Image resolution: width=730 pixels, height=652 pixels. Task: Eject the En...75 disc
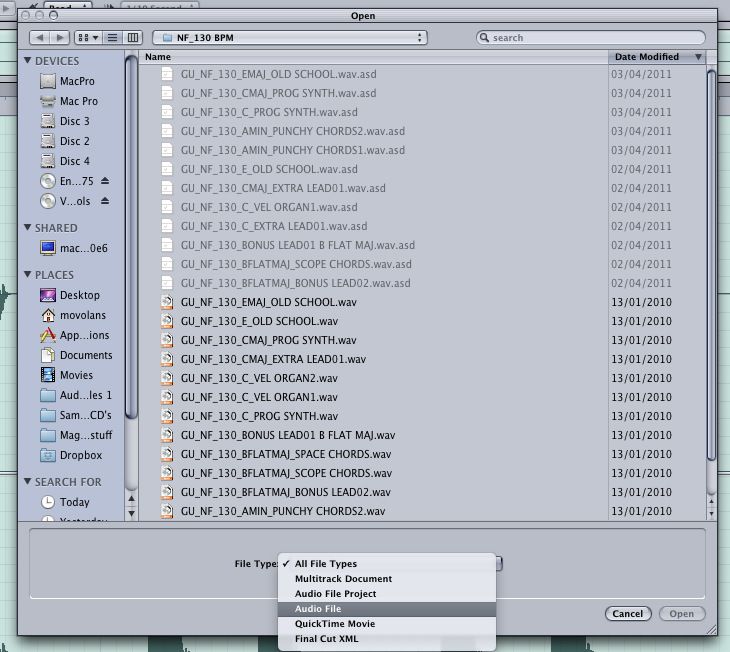(105, 181)
